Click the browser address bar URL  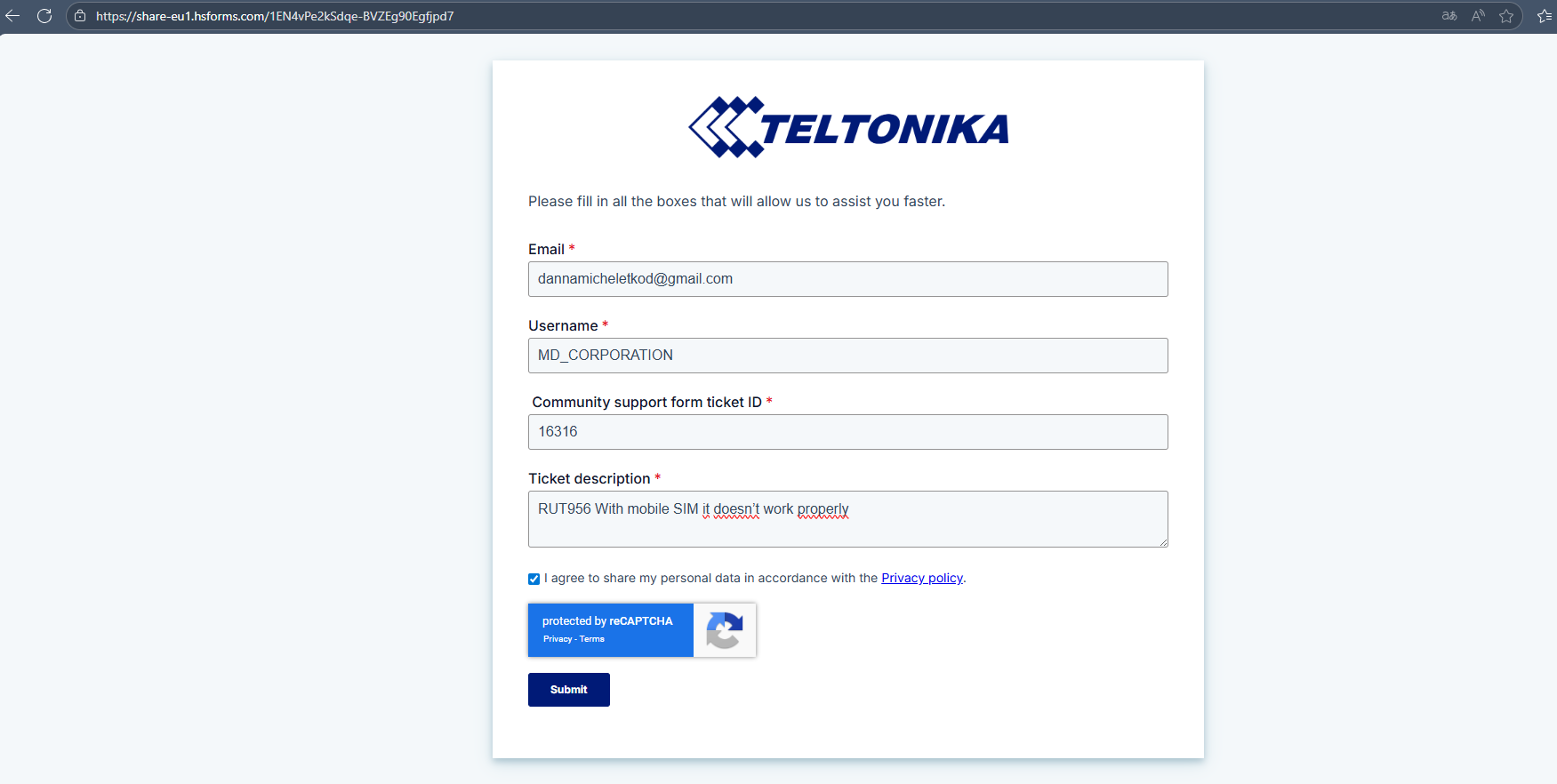point(275,16)
